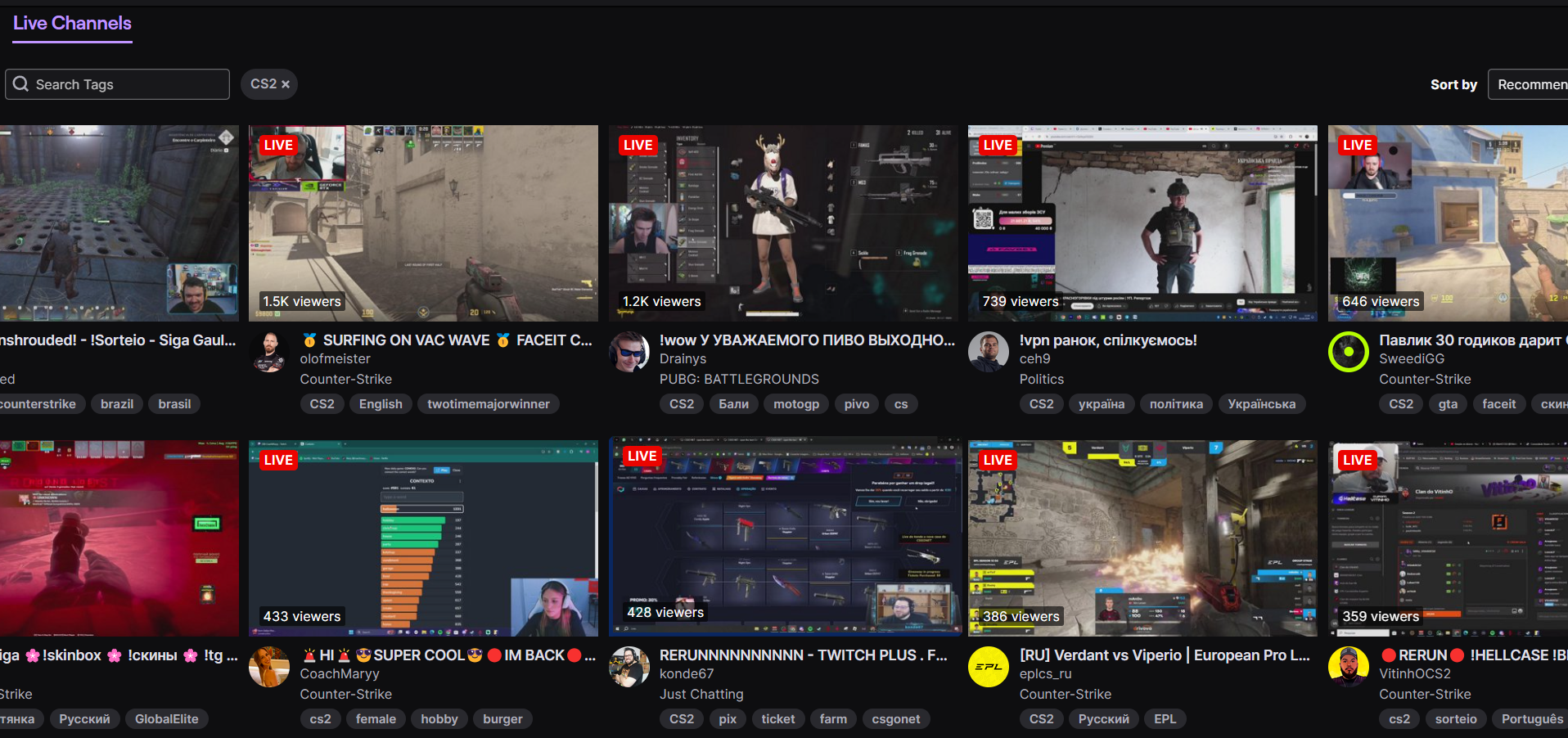The height and width of the screenshot is (738, 1568).
Task: Click the CS2 tag under olofmeister
Action: tap(322, 404)
